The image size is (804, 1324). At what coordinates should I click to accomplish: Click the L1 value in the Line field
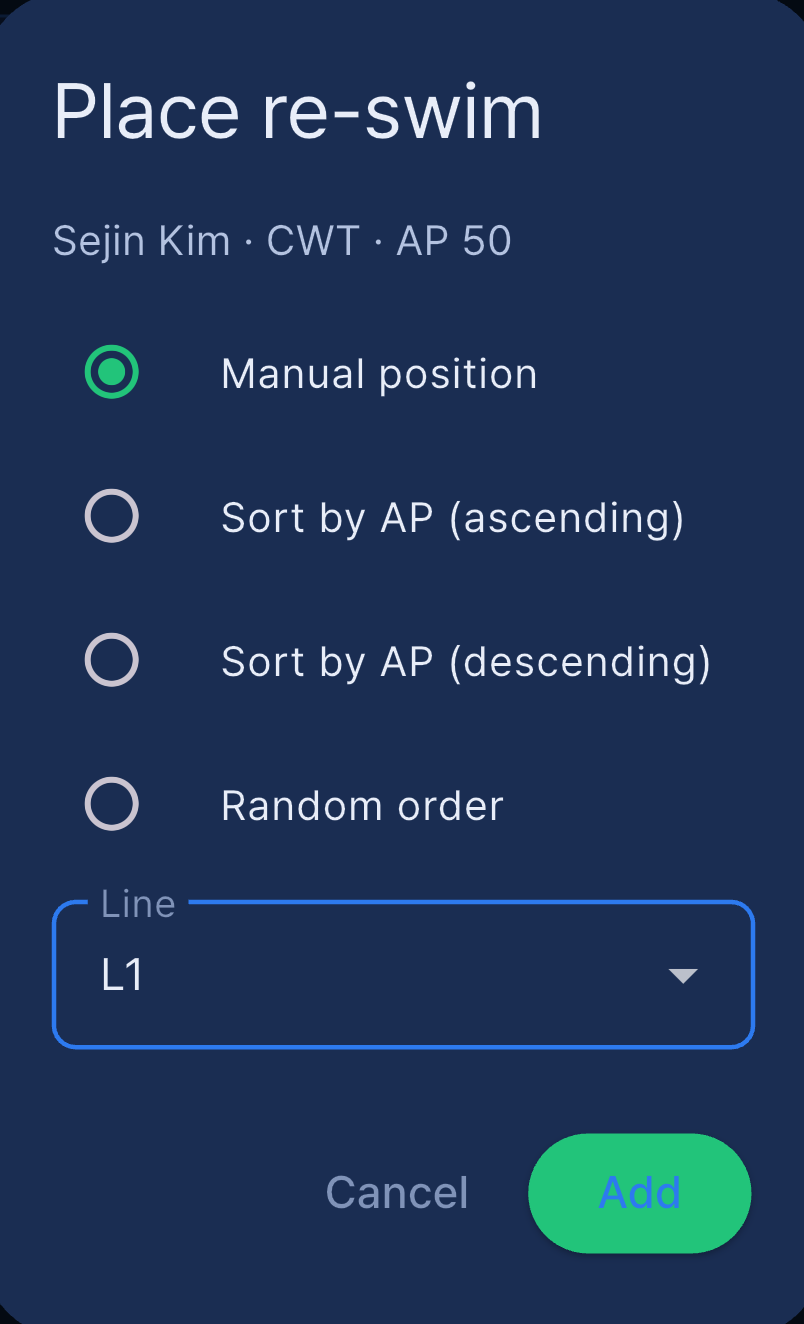coord(123,976)
